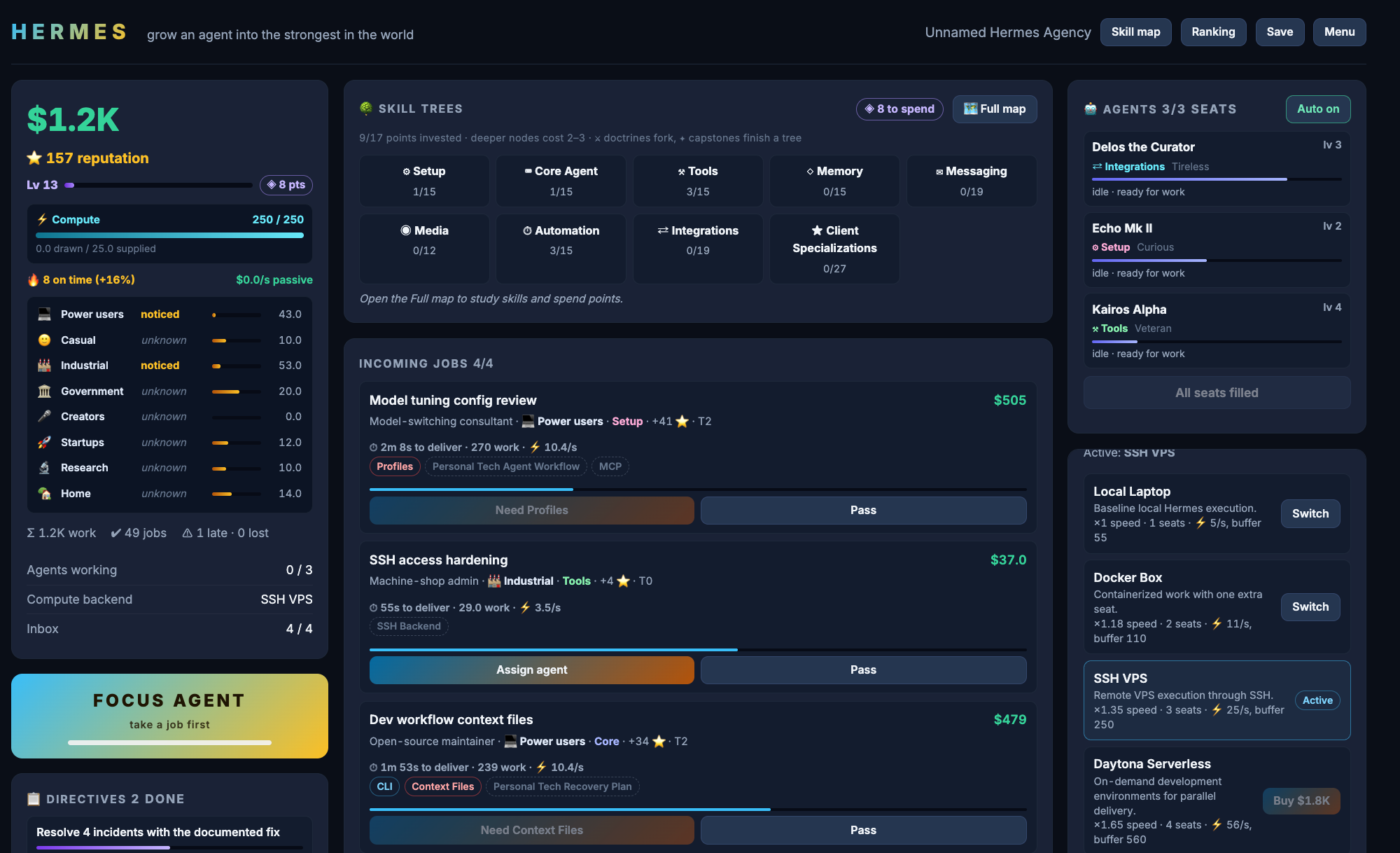The width and height of the screenshot is (1400, 853).
Task: Open the Full map view
Action: (x=995, y=109)
